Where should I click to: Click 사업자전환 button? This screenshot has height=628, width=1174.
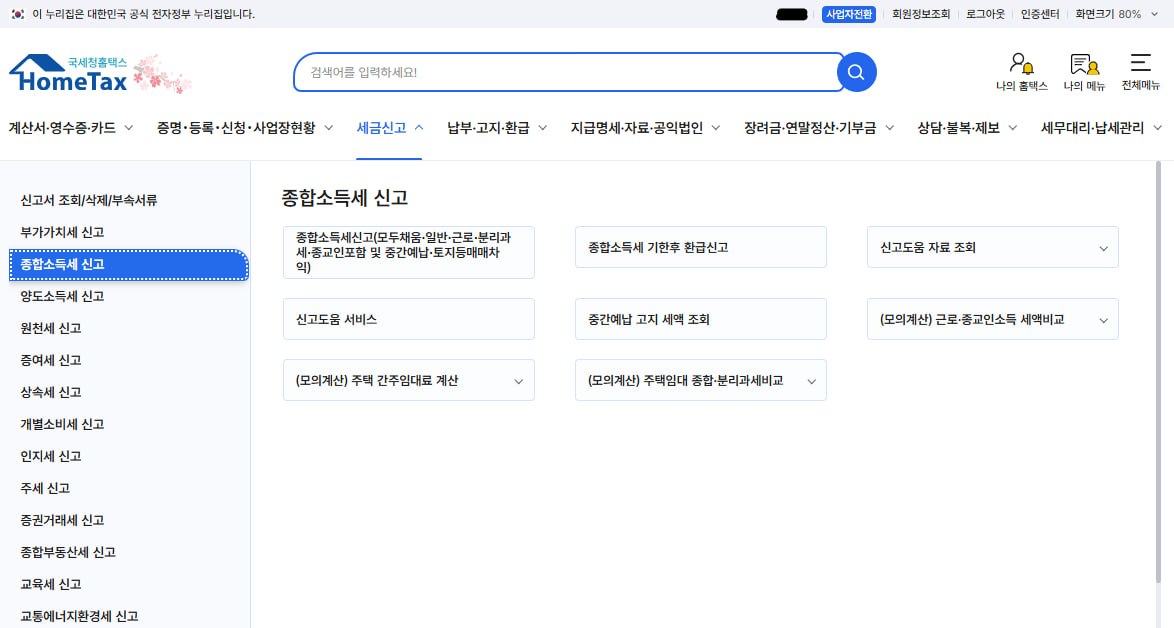pos(848,14)
